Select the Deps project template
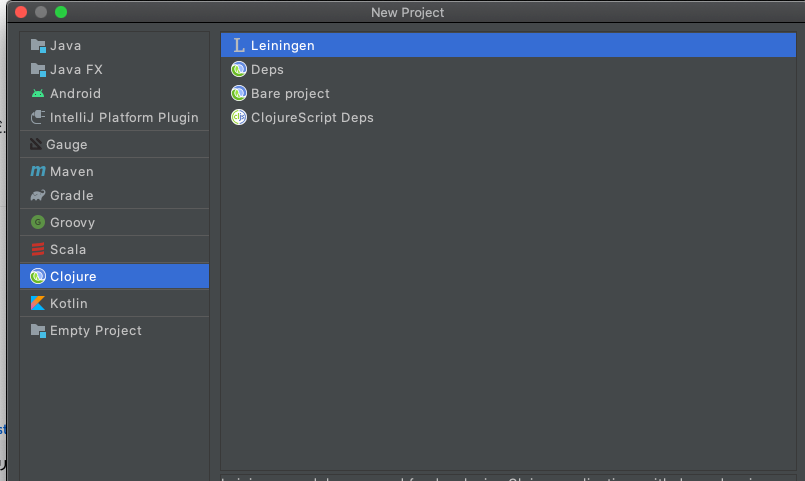 click(267, 69)
